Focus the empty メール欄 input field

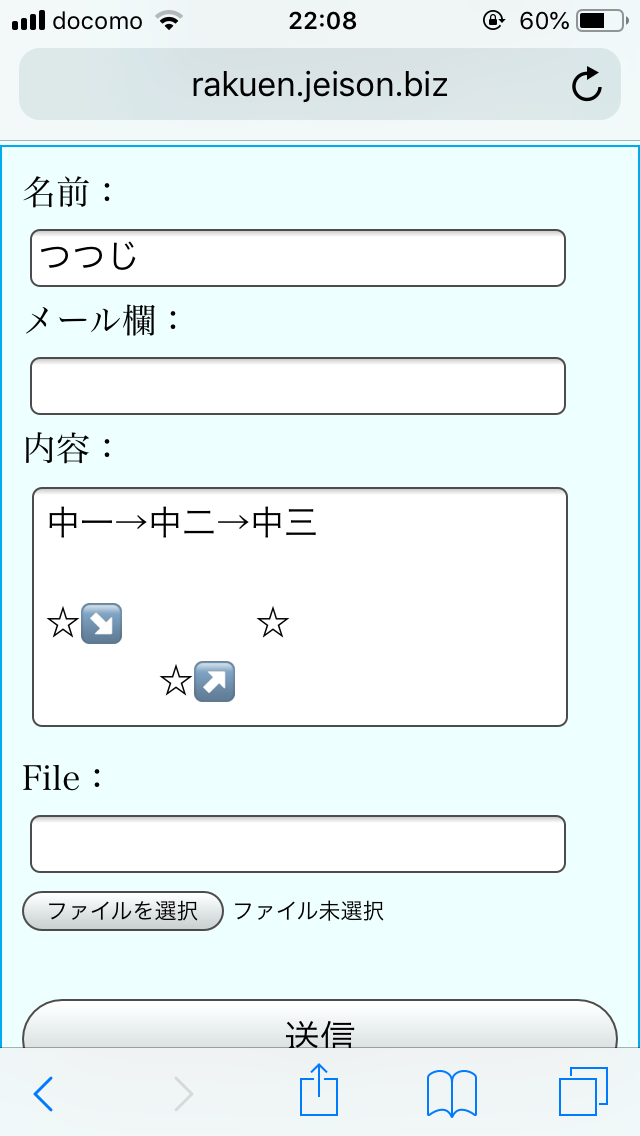point(298,386)
